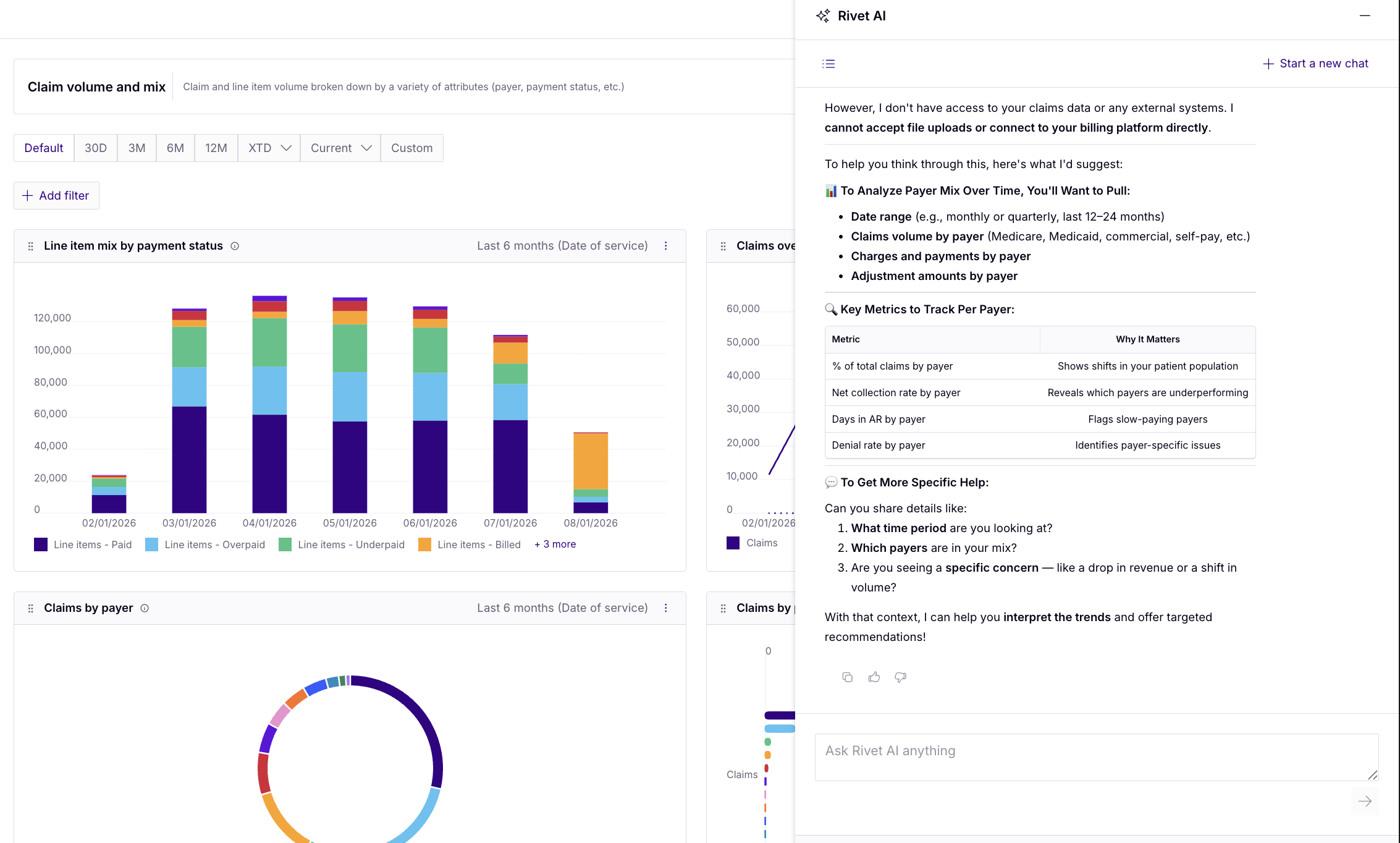Click the 'Line item mix by payment status' title

pos(133,246)
